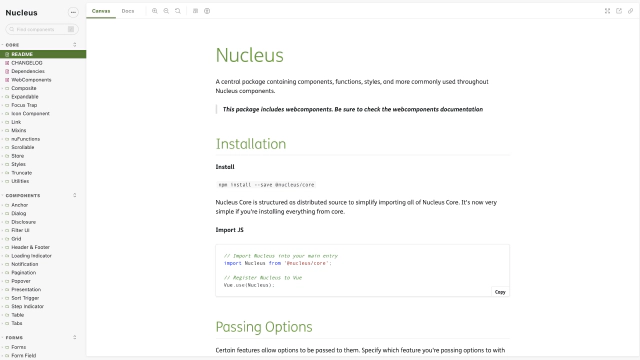This screenshot has height=360, width=640.
Task: Click the search magnifier in Find components
Action: pyautogui.click(x=11, y=29)
